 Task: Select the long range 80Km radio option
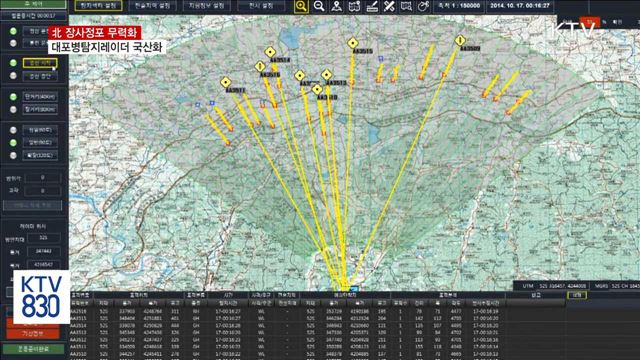tap(13, 109)
